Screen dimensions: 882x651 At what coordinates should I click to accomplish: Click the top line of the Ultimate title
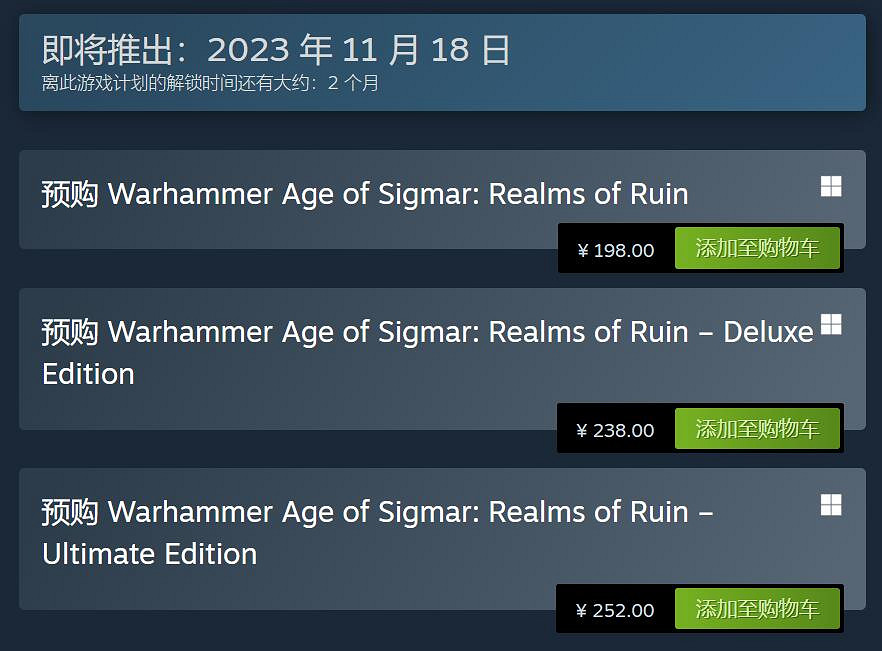(x=377, y=512)
